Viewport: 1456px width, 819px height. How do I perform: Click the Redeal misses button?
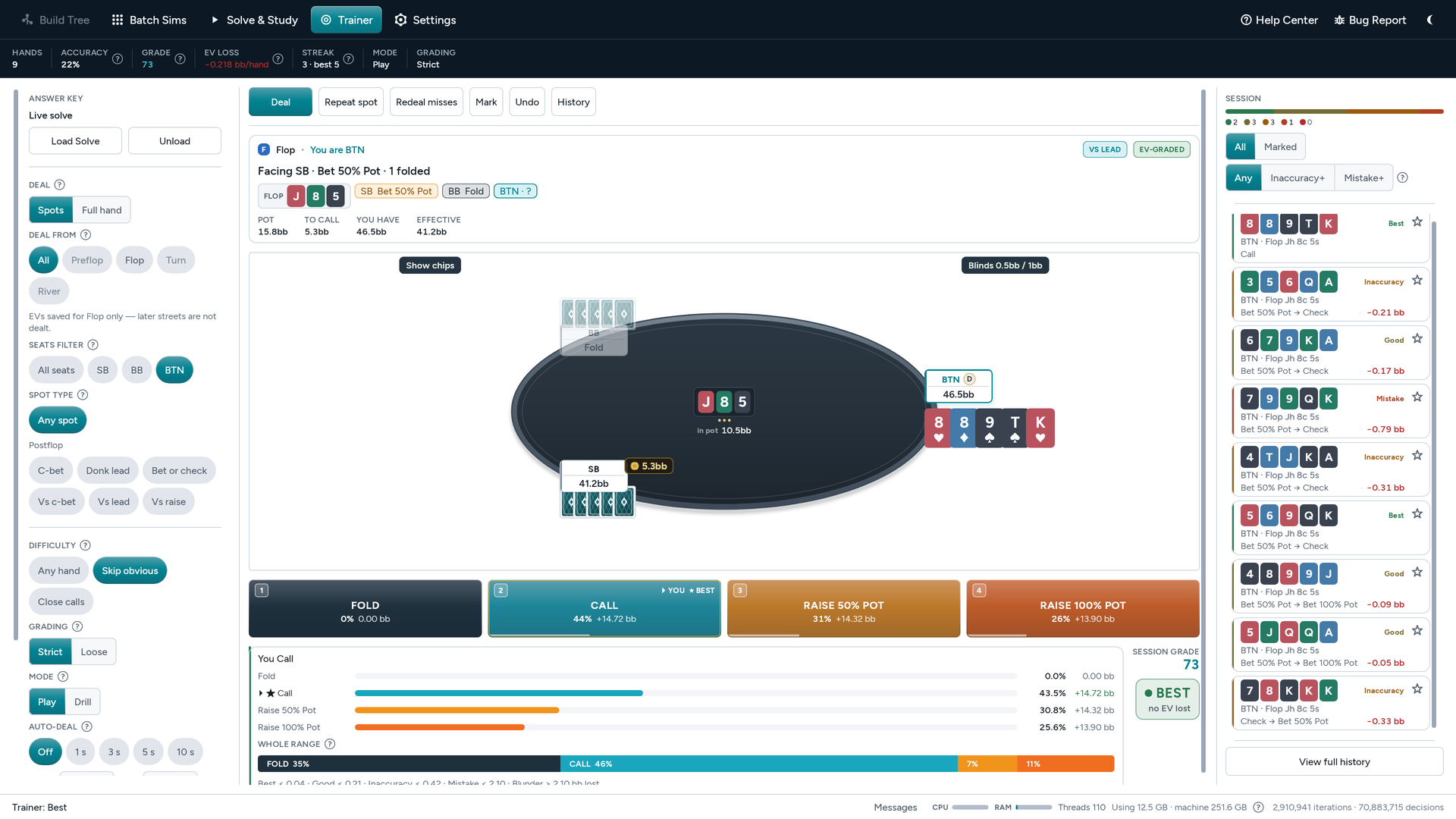(x=426, y=102)
